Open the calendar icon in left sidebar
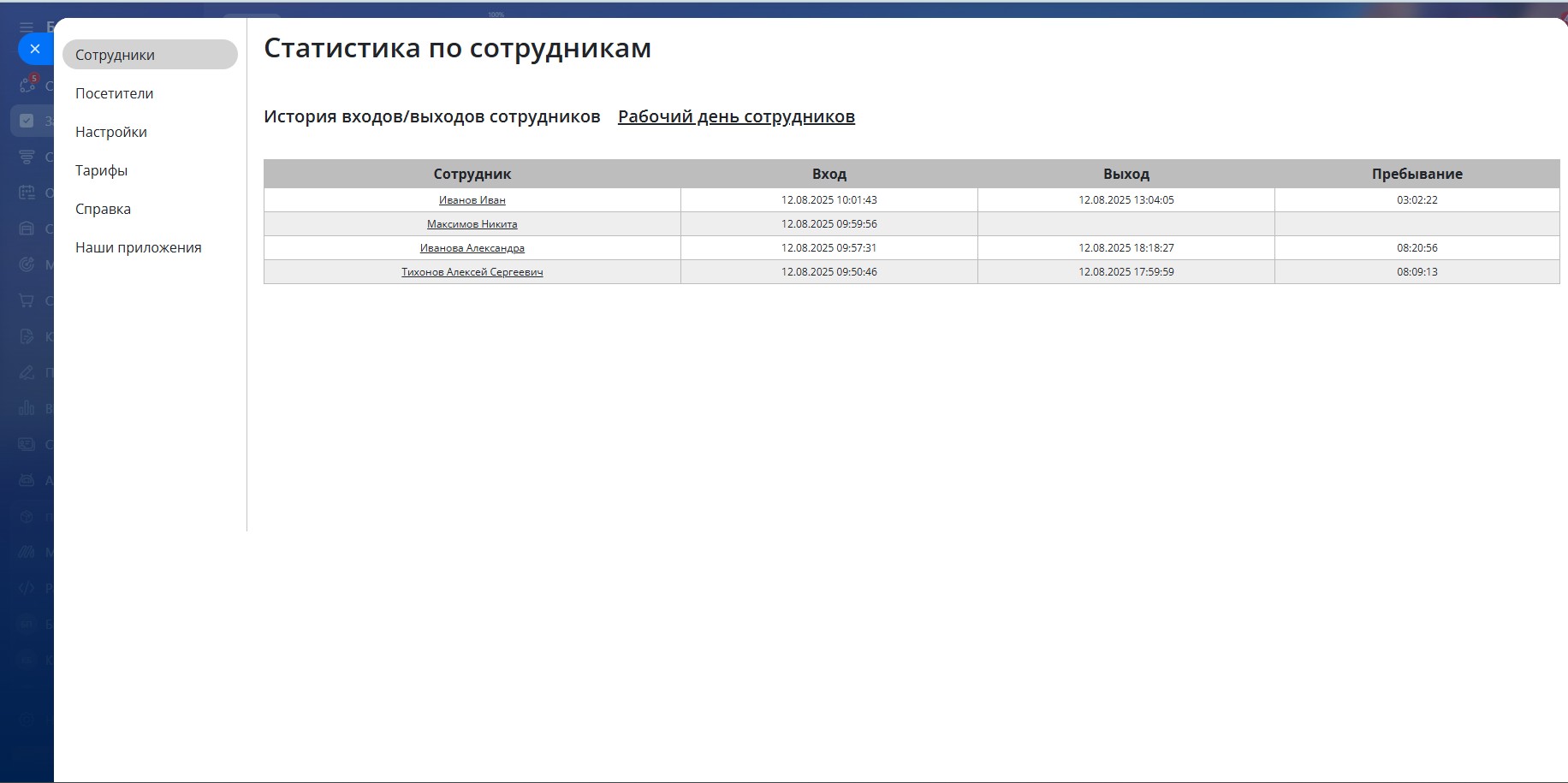This screenshot has width=1568, height=783. tap(27, 193)
